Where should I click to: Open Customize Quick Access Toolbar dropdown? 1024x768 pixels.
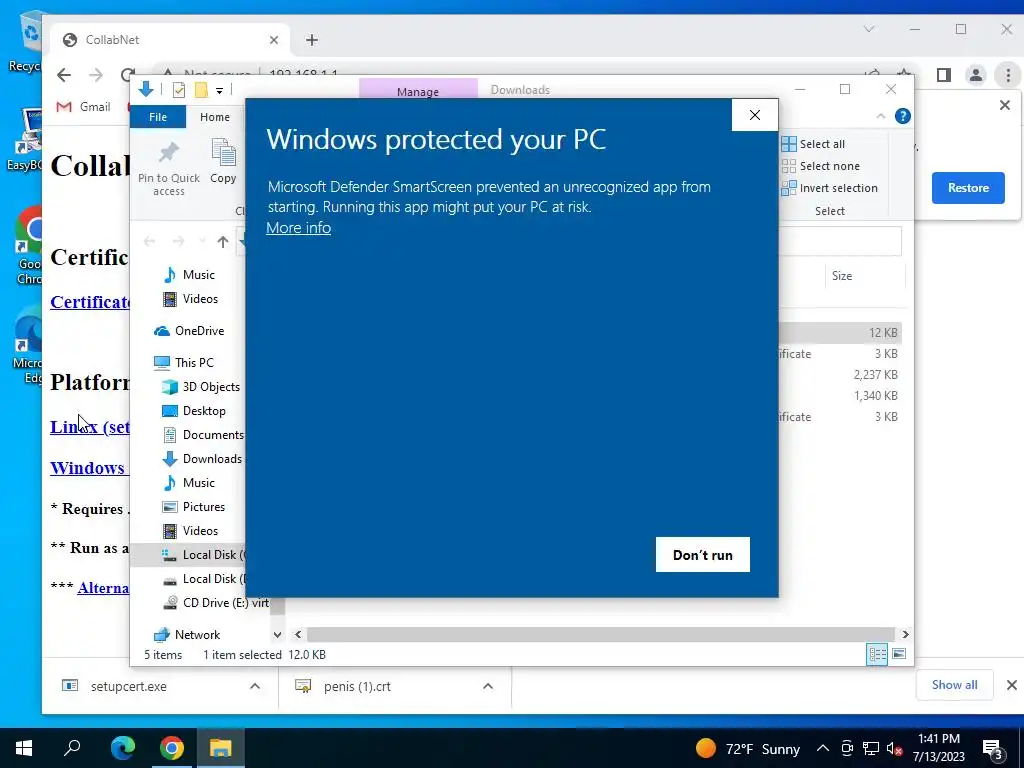[219, 91]
